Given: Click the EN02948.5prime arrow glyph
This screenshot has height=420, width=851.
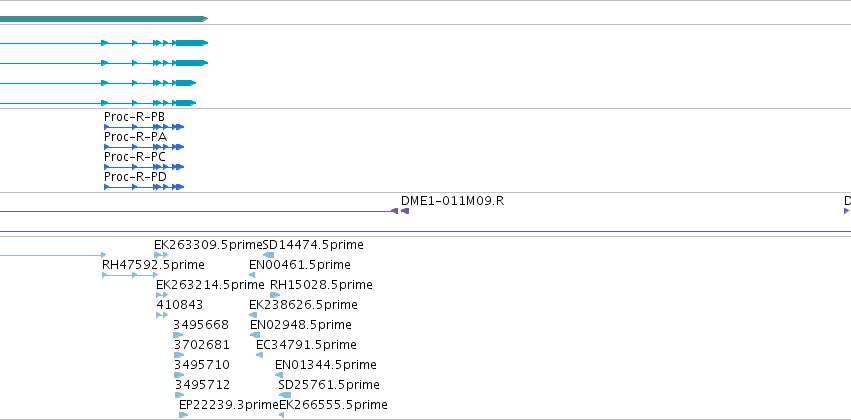Looking at the screenshot, I should 255,335.
